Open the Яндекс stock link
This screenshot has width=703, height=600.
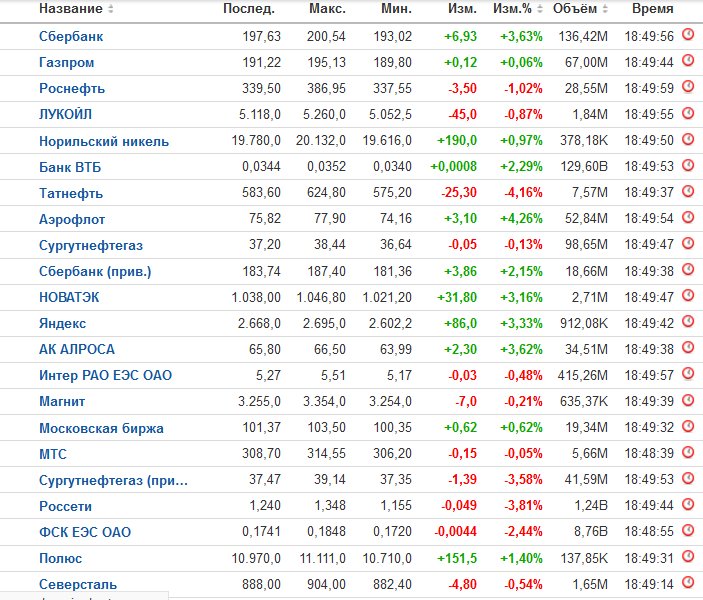(62, 323)
